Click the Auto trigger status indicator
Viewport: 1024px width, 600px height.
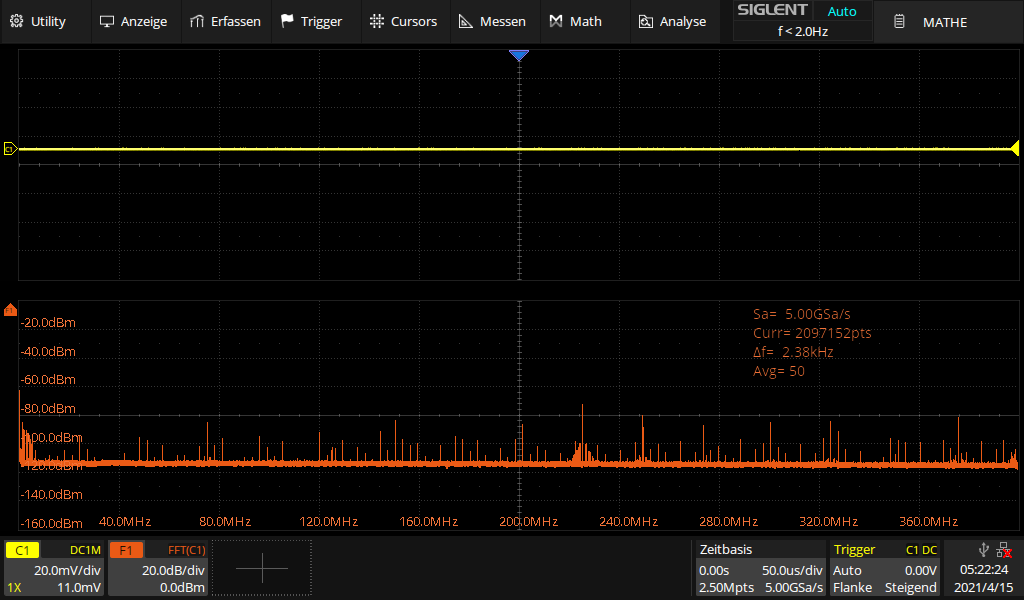842,11
